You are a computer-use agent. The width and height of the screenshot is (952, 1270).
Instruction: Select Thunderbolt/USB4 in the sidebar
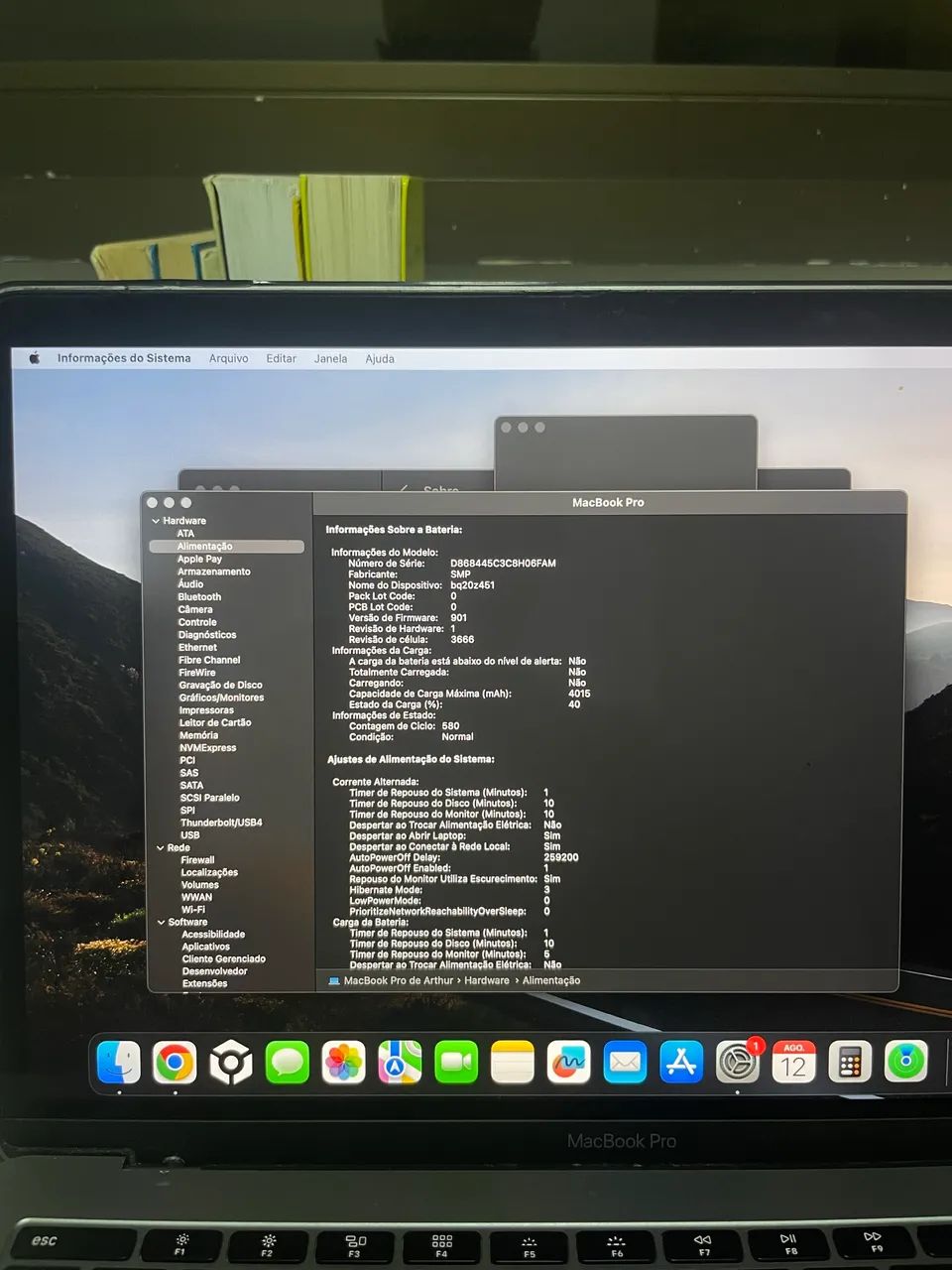(x=221, y=823)
